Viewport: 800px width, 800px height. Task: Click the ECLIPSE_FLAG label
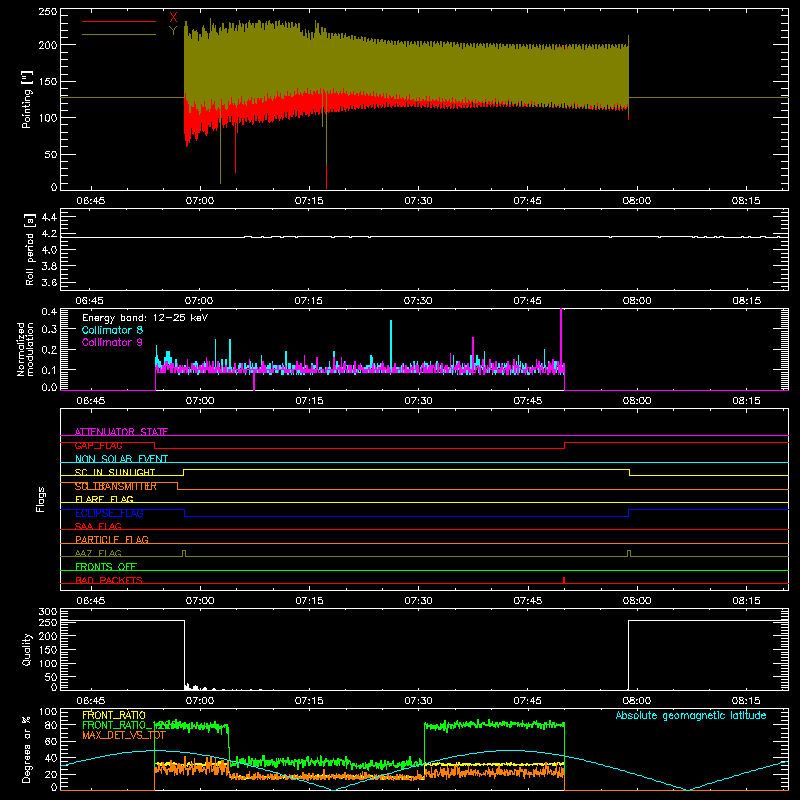pyautogui.click(x=109, y=513)
